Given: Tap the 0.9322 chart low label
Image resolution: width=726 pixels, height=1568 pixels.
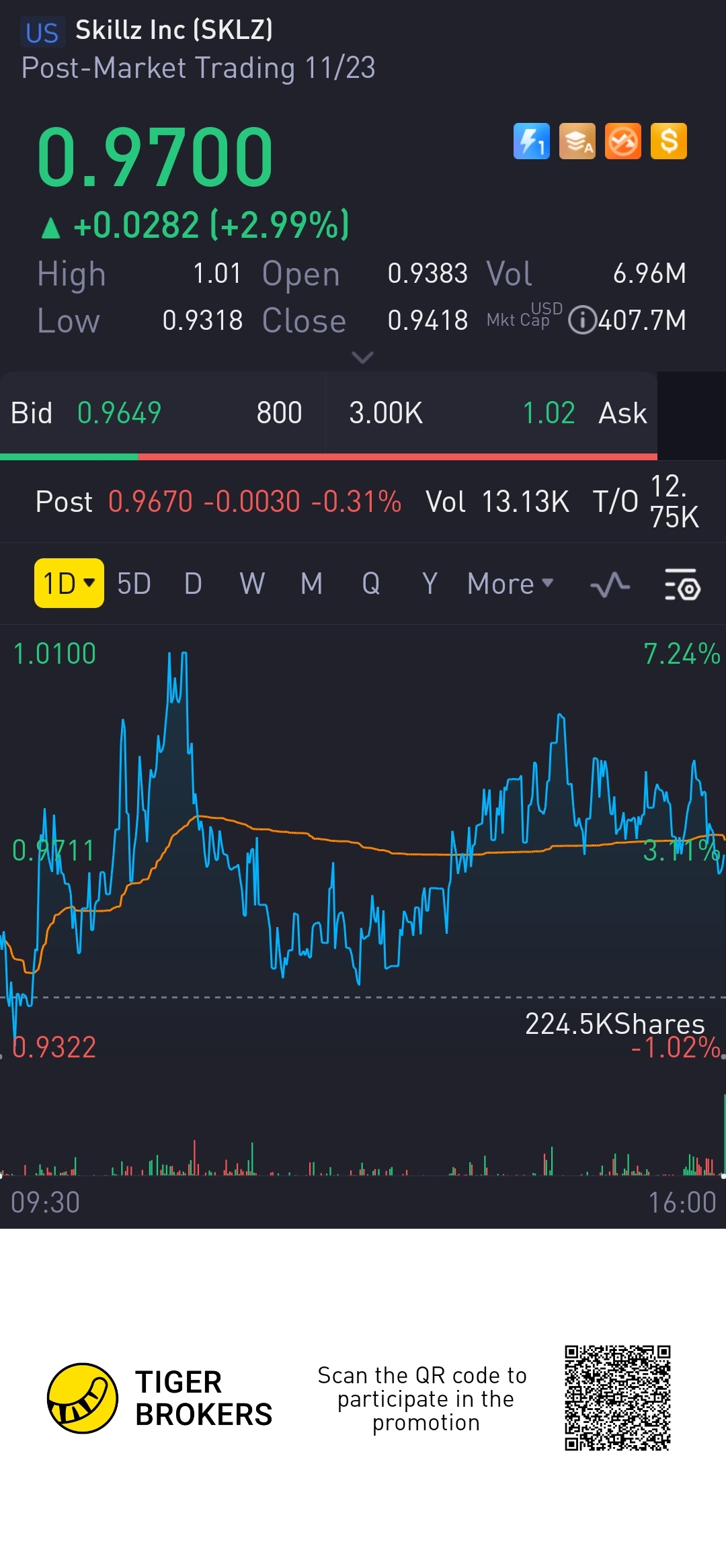Looking at the screenshot, I should click(x=54, y=1047).
